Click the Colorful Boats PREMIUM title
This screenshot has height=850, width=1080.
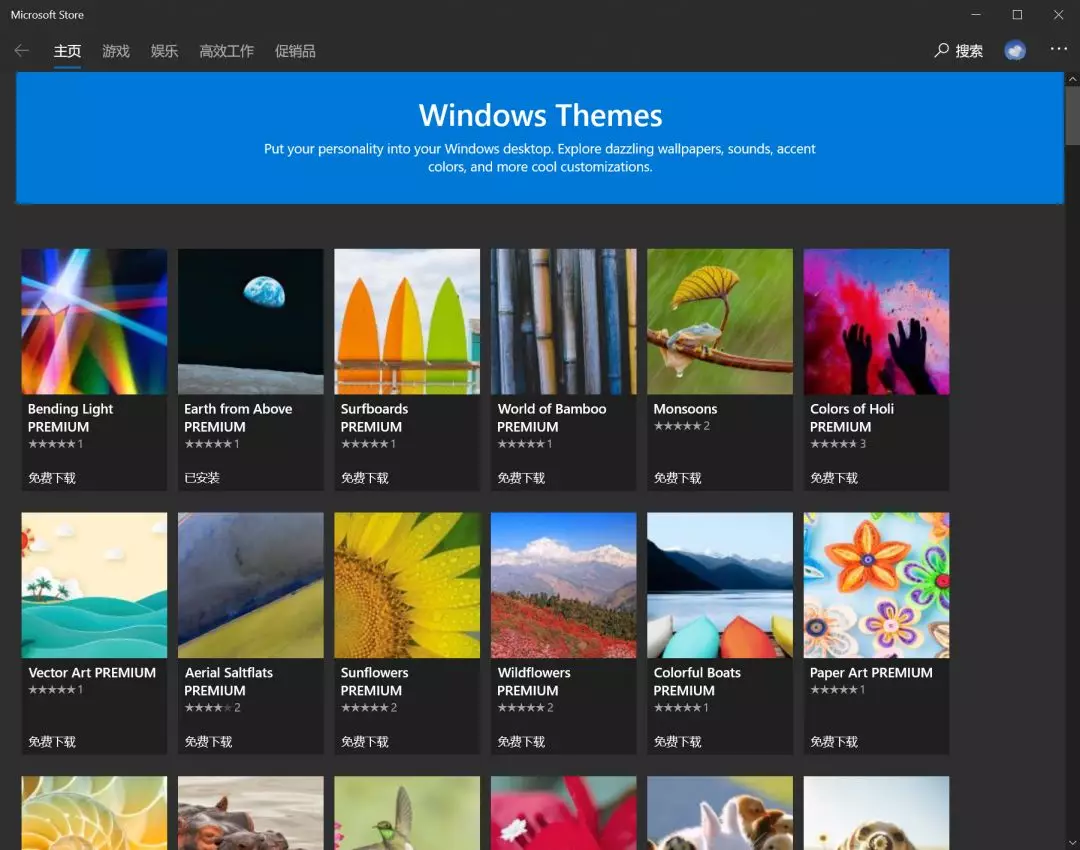(697, 681)
